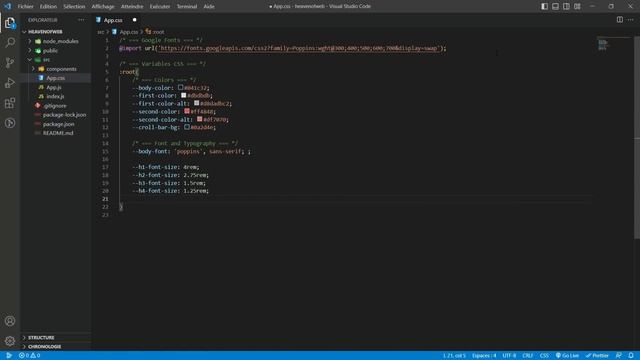This screenshot has width=640, height=360.
Task: Change language mode via CSS status item
Action: click(544, 356)
